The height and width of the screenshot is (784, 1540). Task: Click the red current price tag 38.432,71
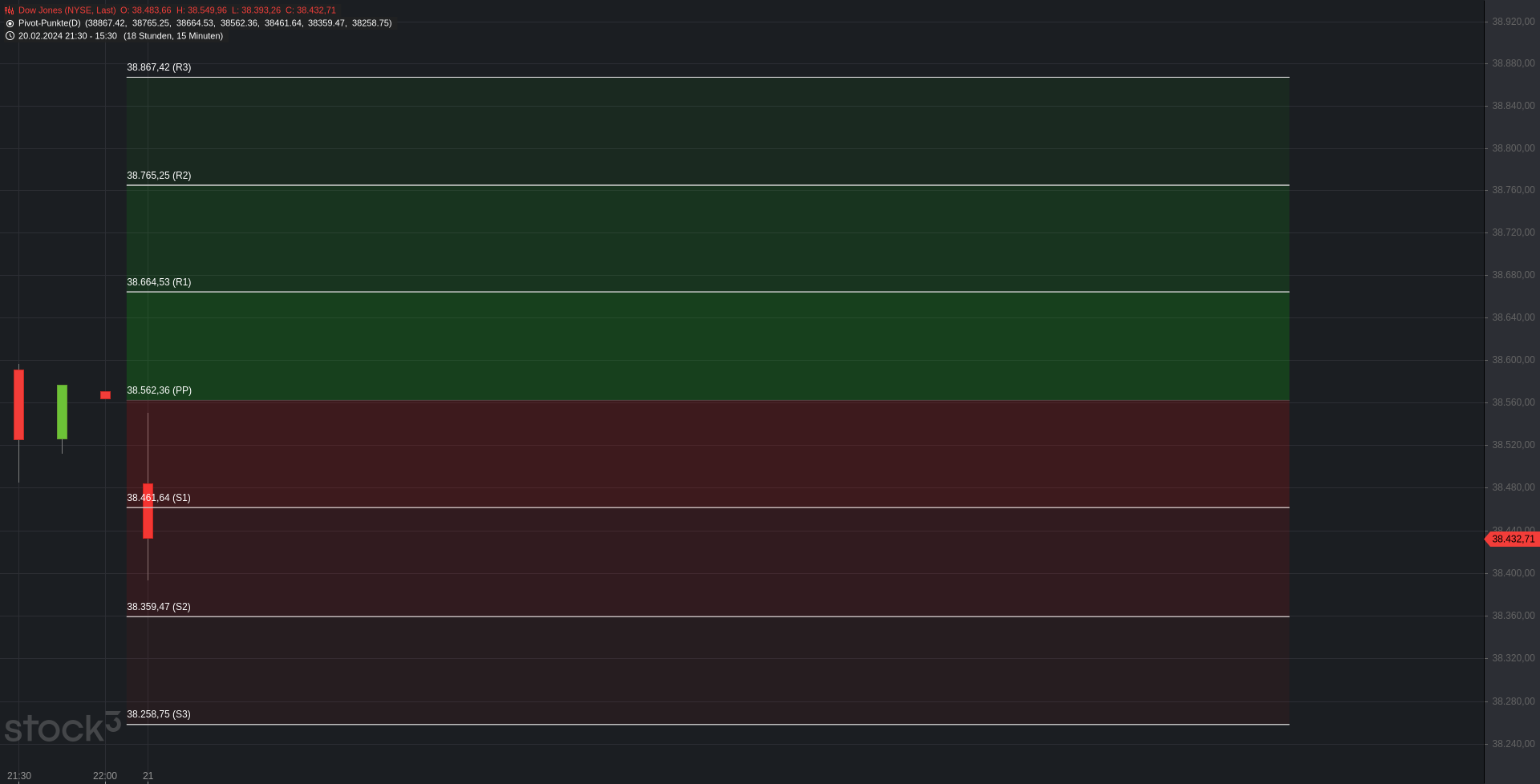click(1512, 540)
